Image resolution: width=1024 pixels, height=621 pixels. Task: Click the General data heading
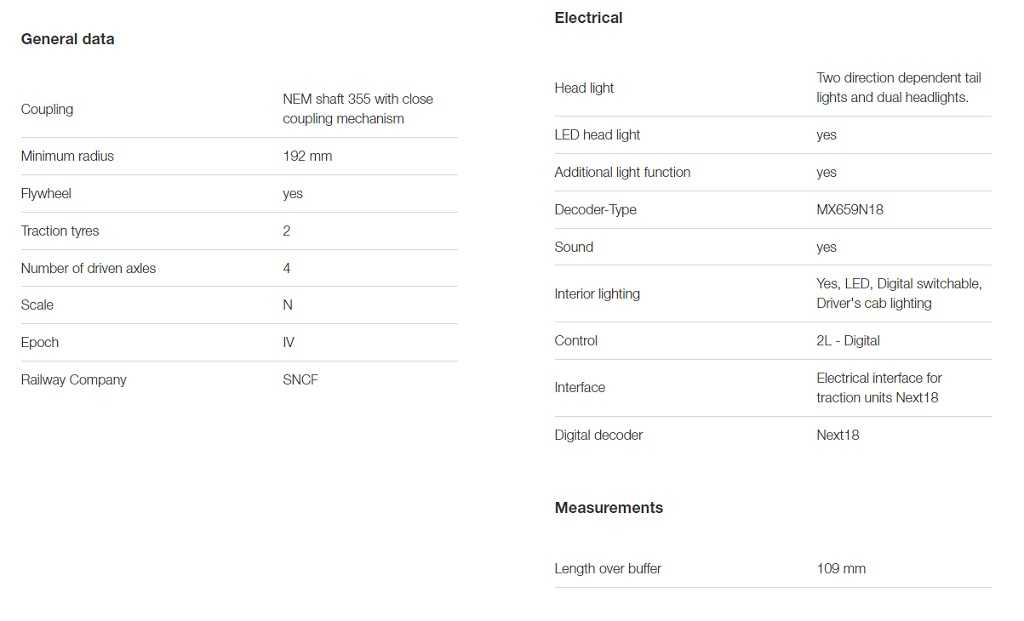67,39
